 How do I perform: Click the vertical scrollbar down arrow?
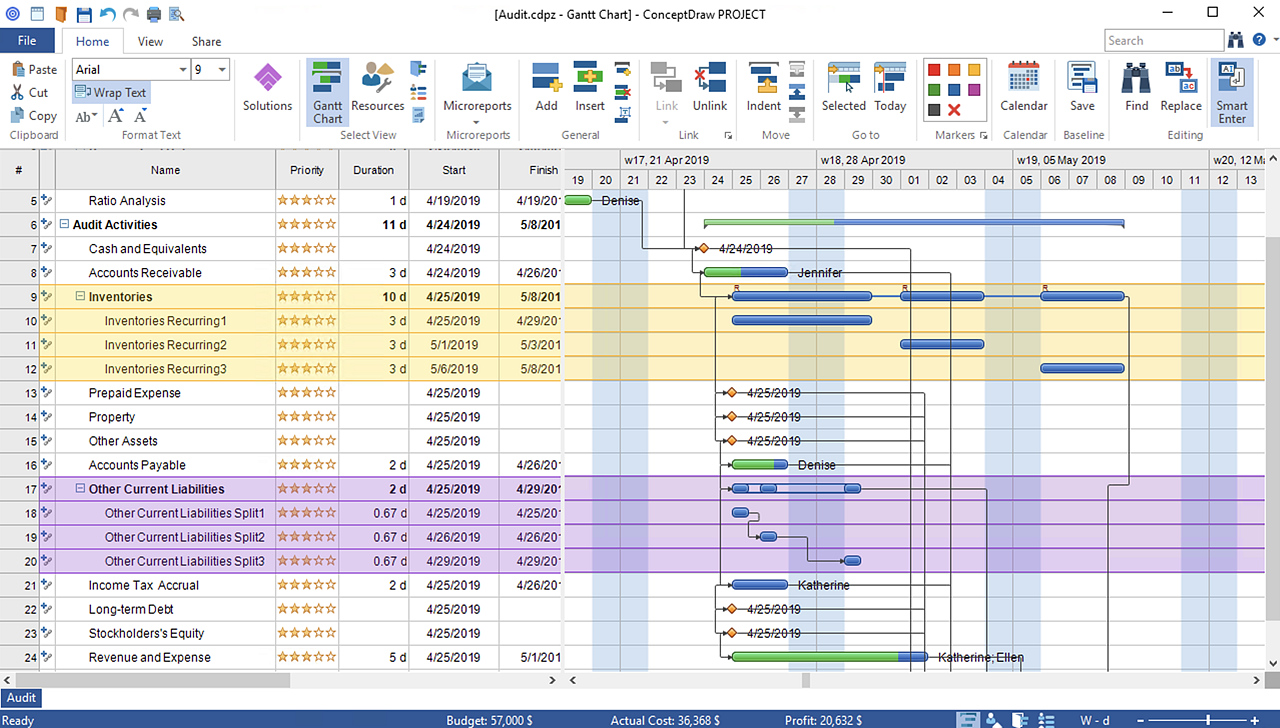click(1272, 662)
